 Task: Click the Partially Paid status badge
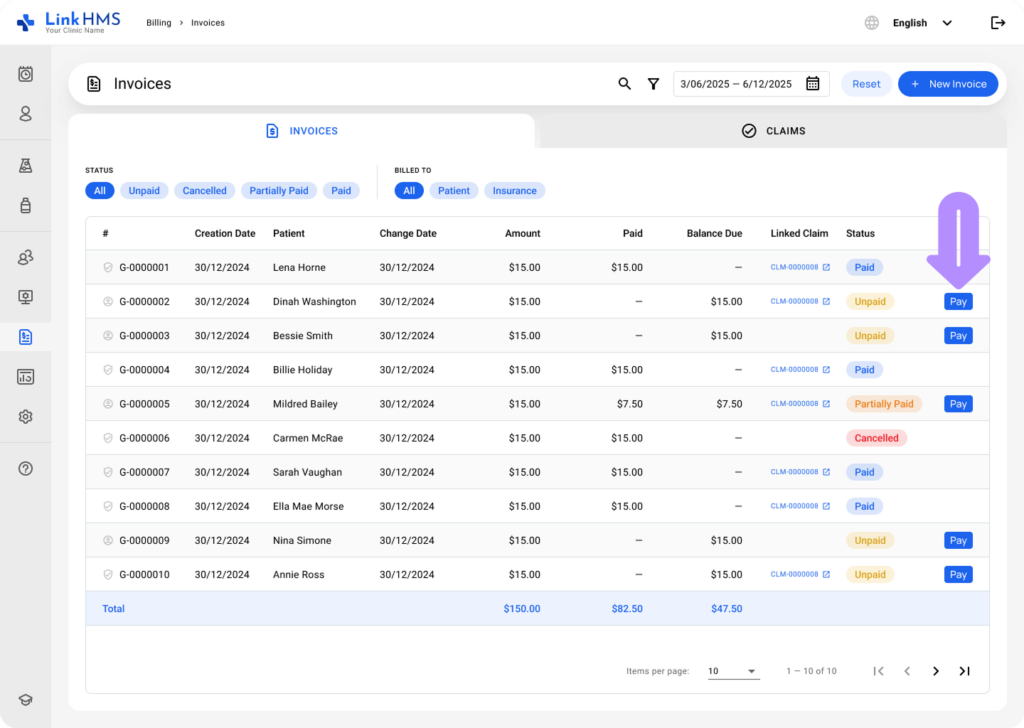[x=884, y=404]
